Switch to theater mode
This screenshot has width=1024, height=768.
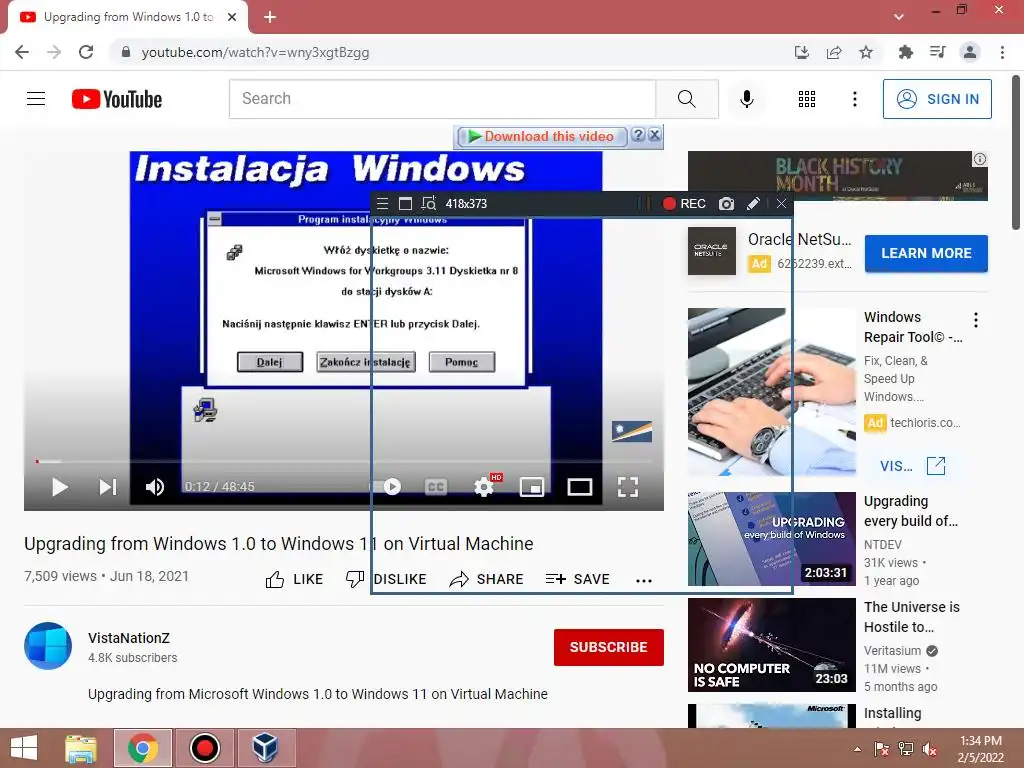pyautogui.click(x=580, y=487)
